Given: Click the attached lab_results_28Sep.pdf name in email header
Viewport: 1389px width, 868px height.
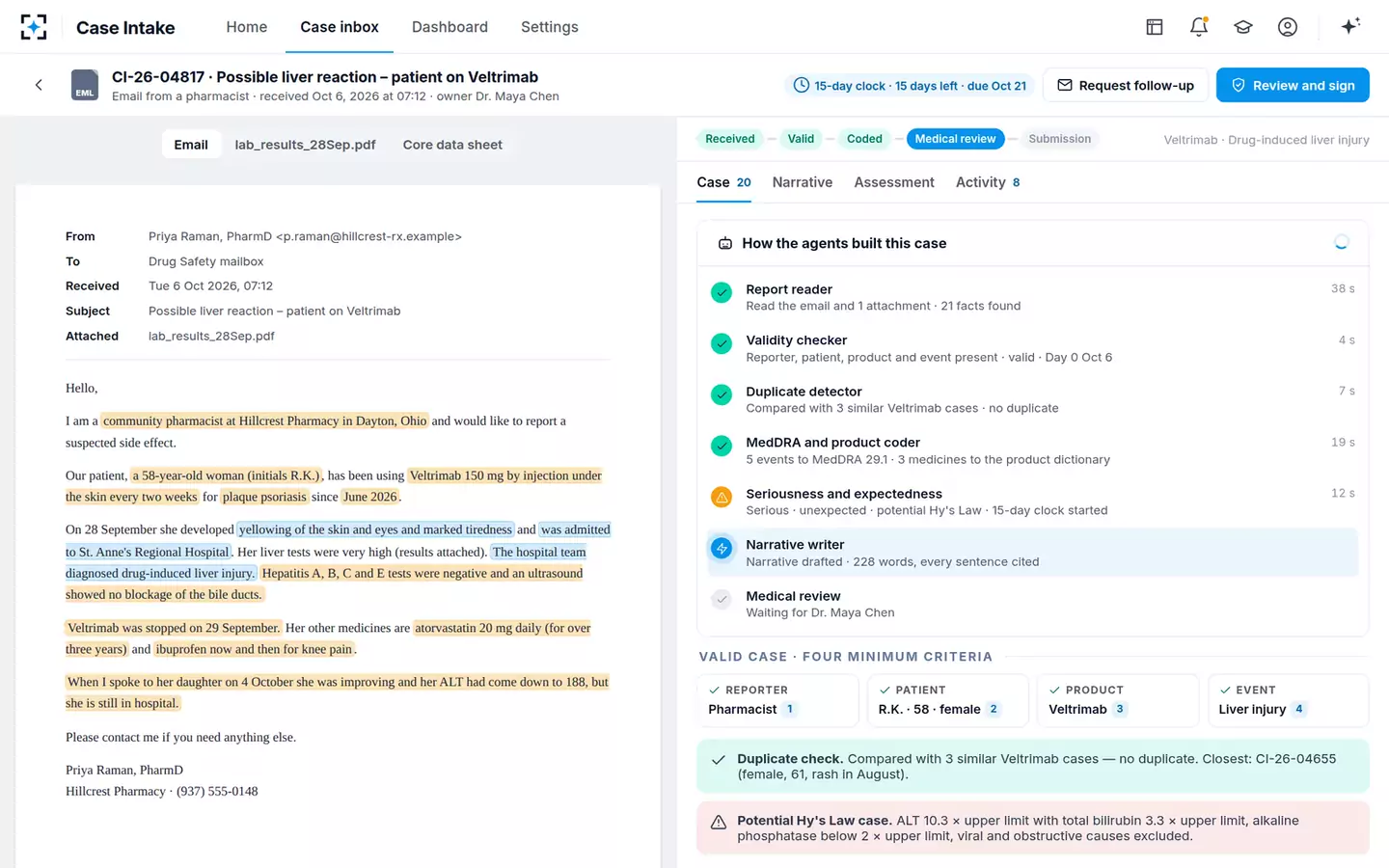Looking at the screenshot, I should click(x=211, y=336).
